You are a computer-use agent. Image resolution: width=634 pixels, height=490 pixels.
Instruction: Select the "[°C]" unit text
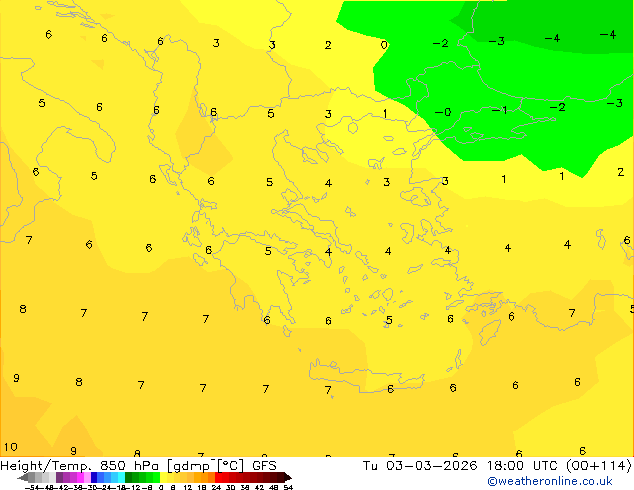point(231,466)
